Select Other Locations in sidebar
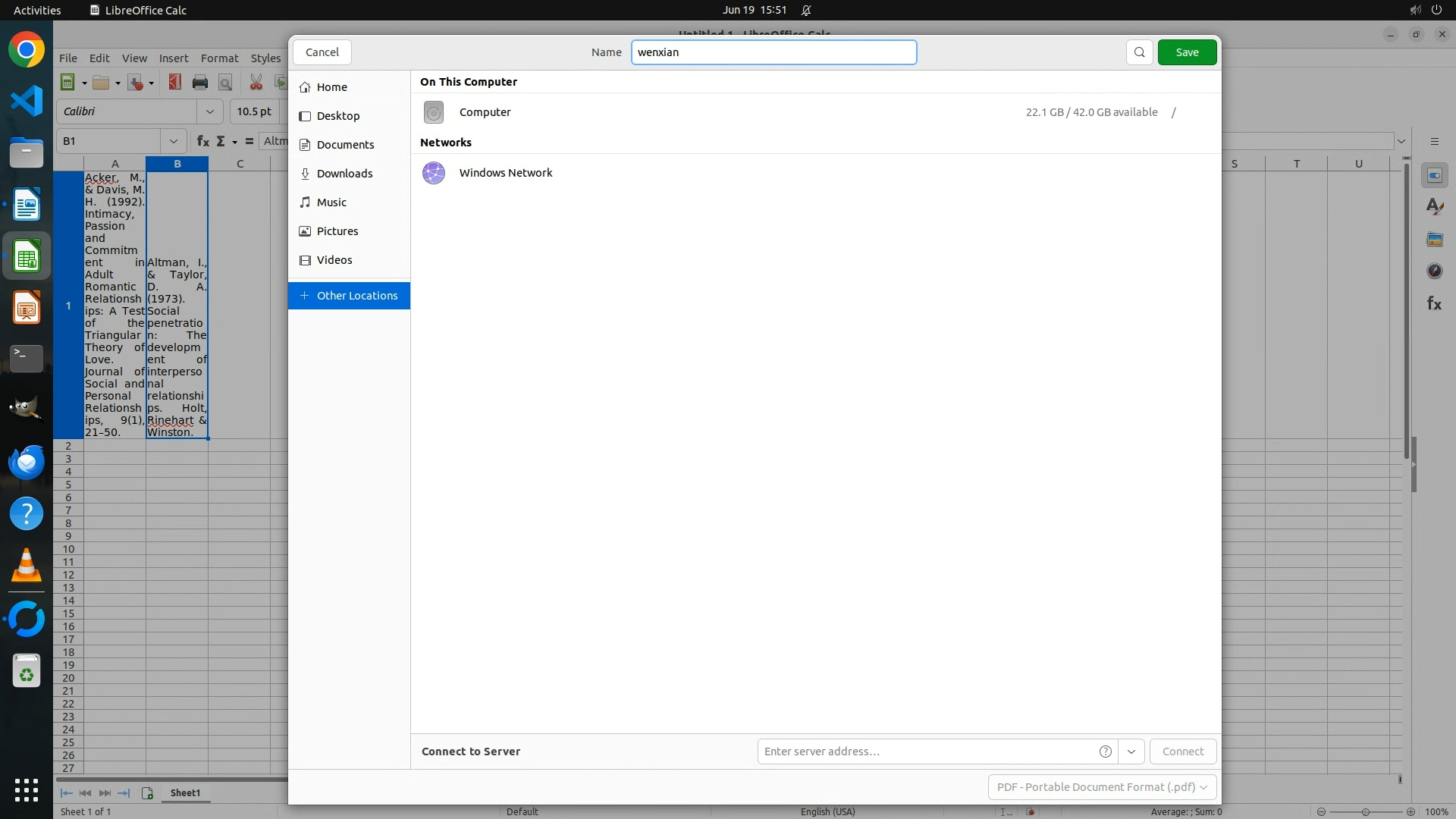 click(x=349, y=296)
